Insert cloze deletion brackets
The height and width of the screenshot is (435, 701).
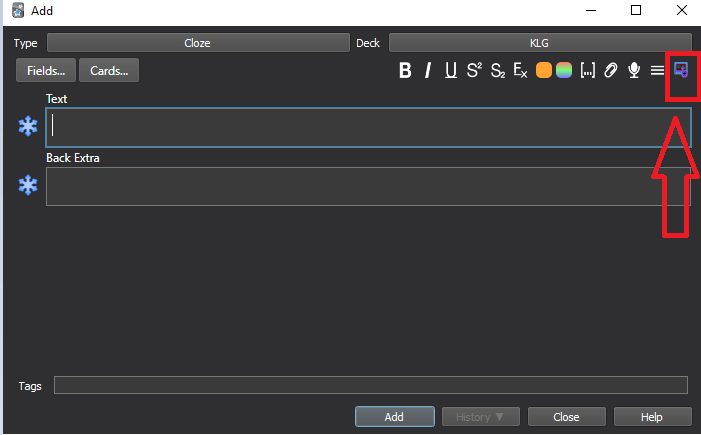click(x=588, y=70)
